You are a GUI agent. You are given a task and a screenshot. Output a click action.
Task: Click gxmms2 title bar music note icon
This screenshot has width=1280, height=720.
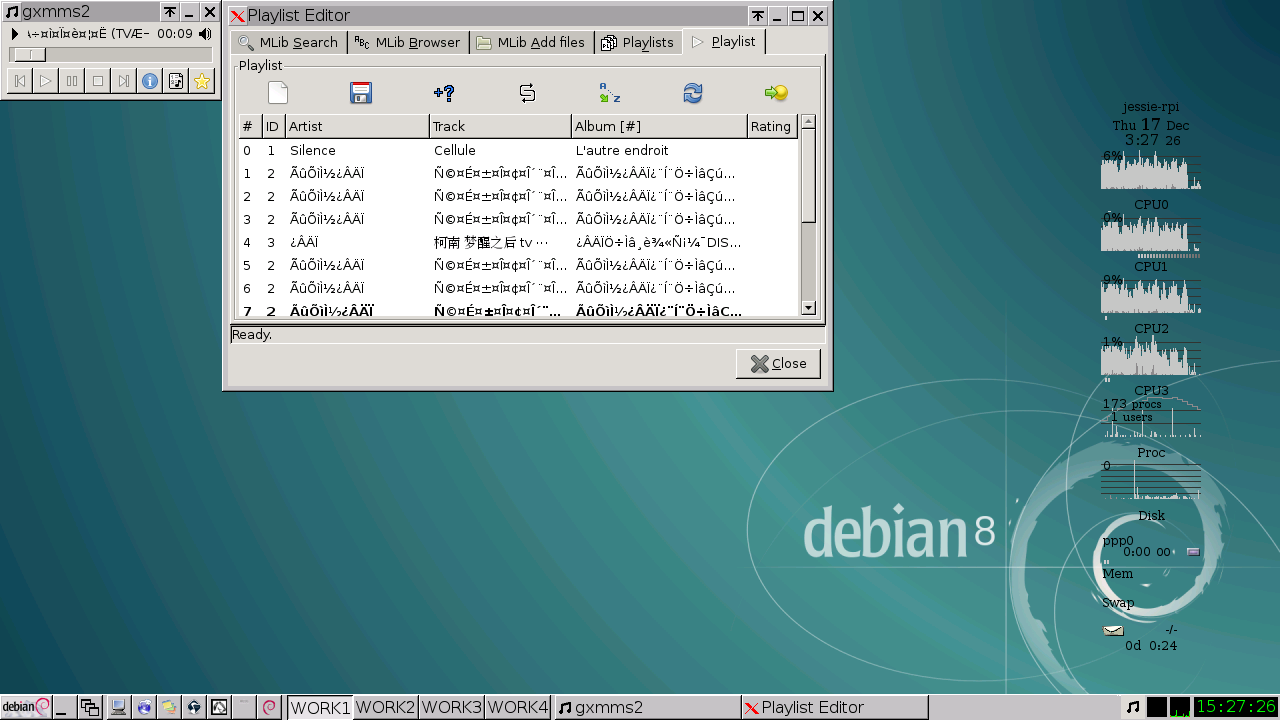(12, 12)
